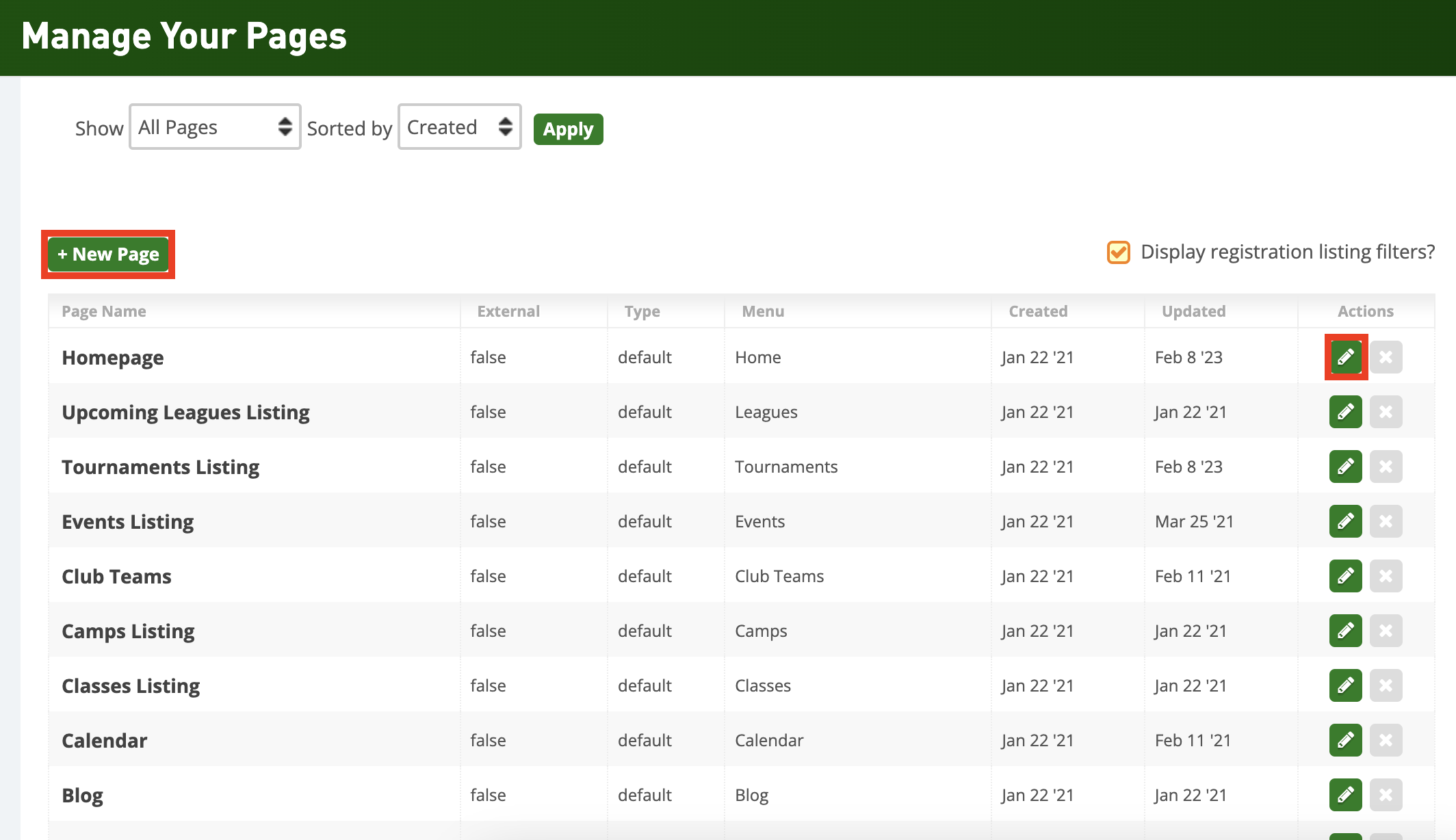Select the Blog page name

tap(82, 796)
